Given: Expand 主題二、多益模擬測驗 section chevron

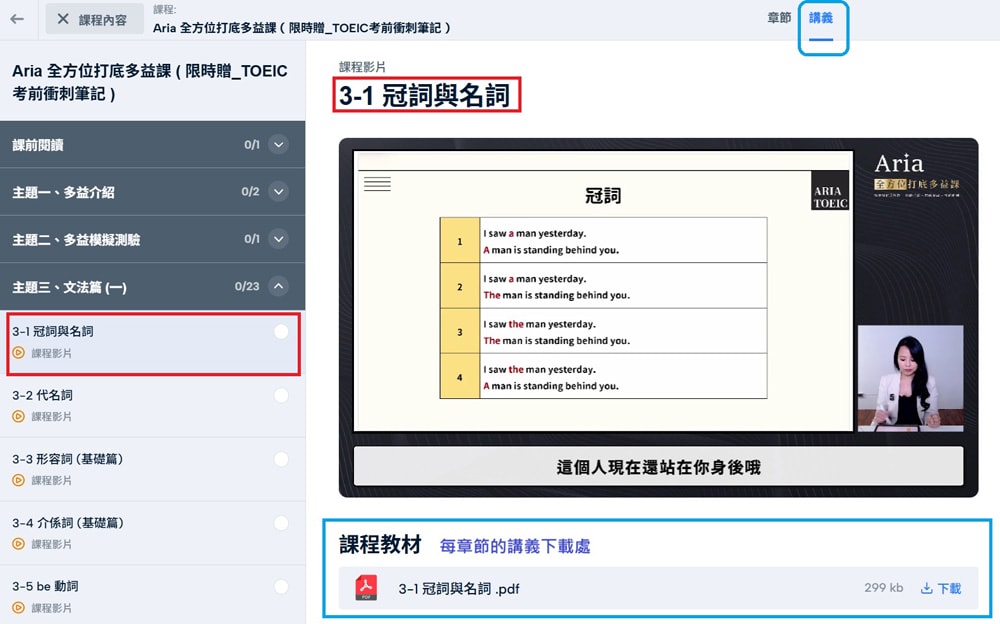Looking at the screenshot, I should pyautogui.click(x=279, y=239).
